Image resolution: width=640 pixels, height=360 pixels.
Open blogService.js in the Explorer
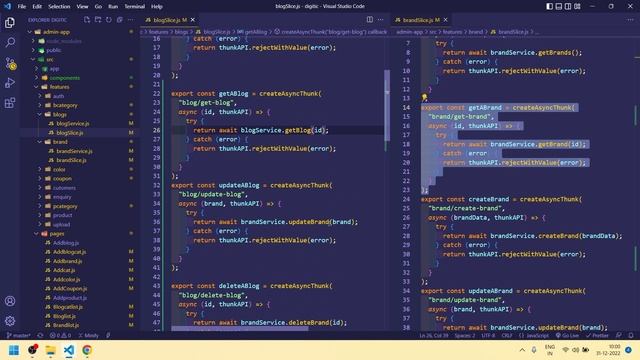point(73,123)
